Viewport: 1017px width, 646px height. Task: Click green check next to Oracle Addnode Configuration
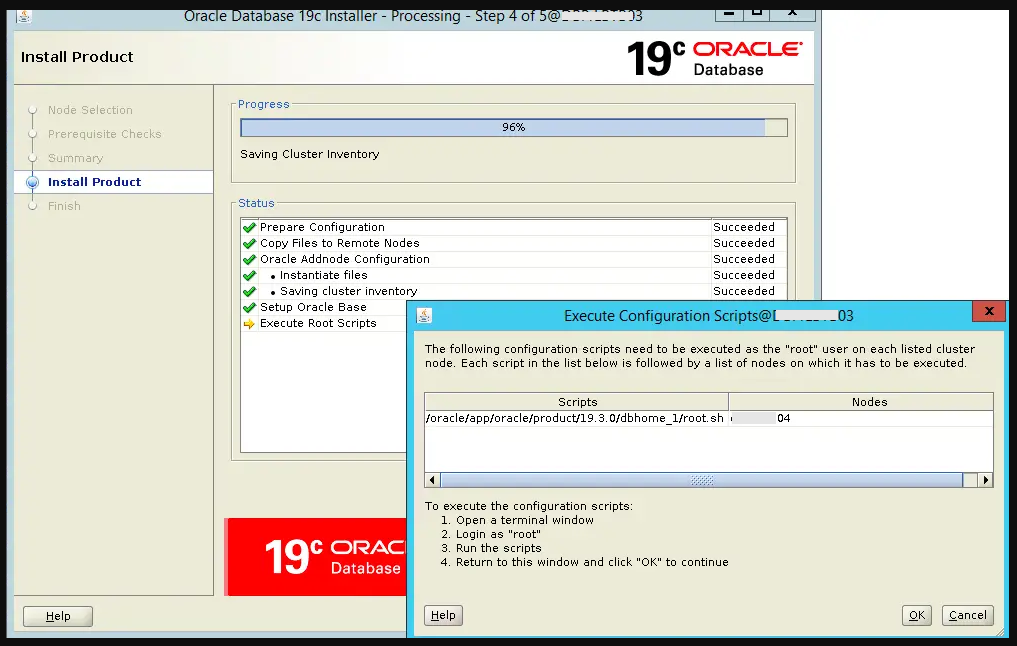coord(249,259)
